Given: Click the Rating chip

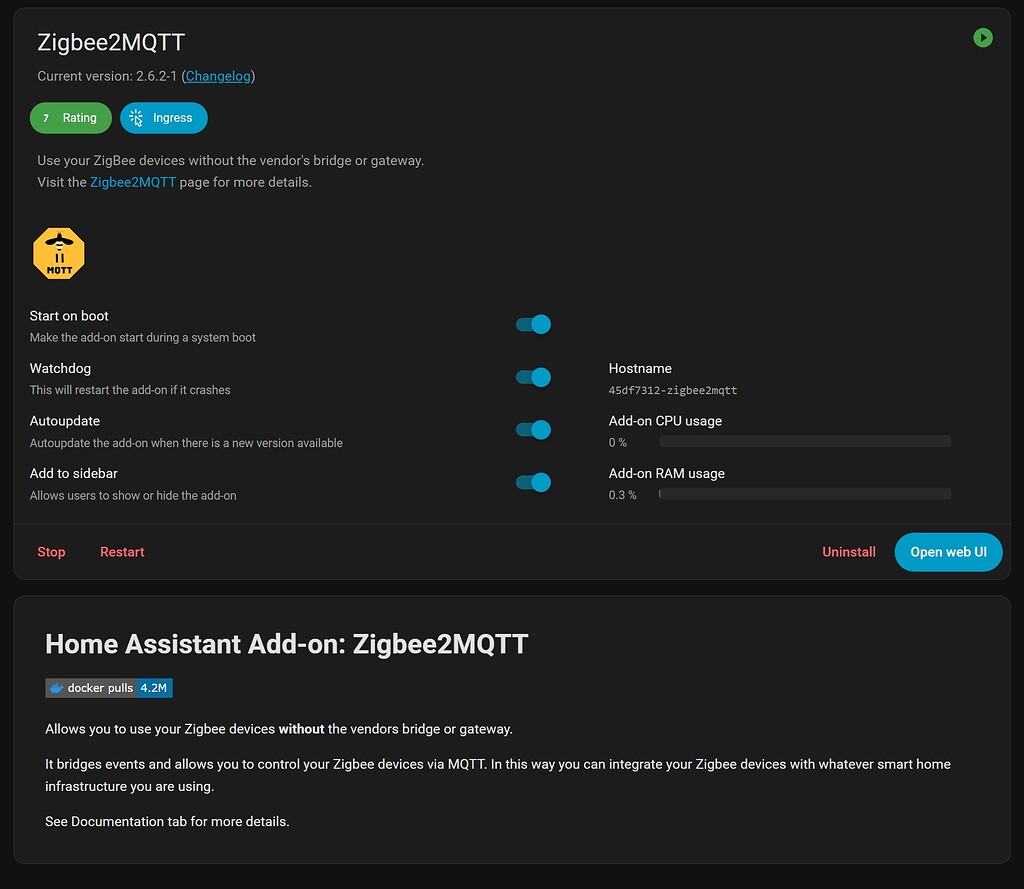Looking at the screenshot, I should click(71, 118).
